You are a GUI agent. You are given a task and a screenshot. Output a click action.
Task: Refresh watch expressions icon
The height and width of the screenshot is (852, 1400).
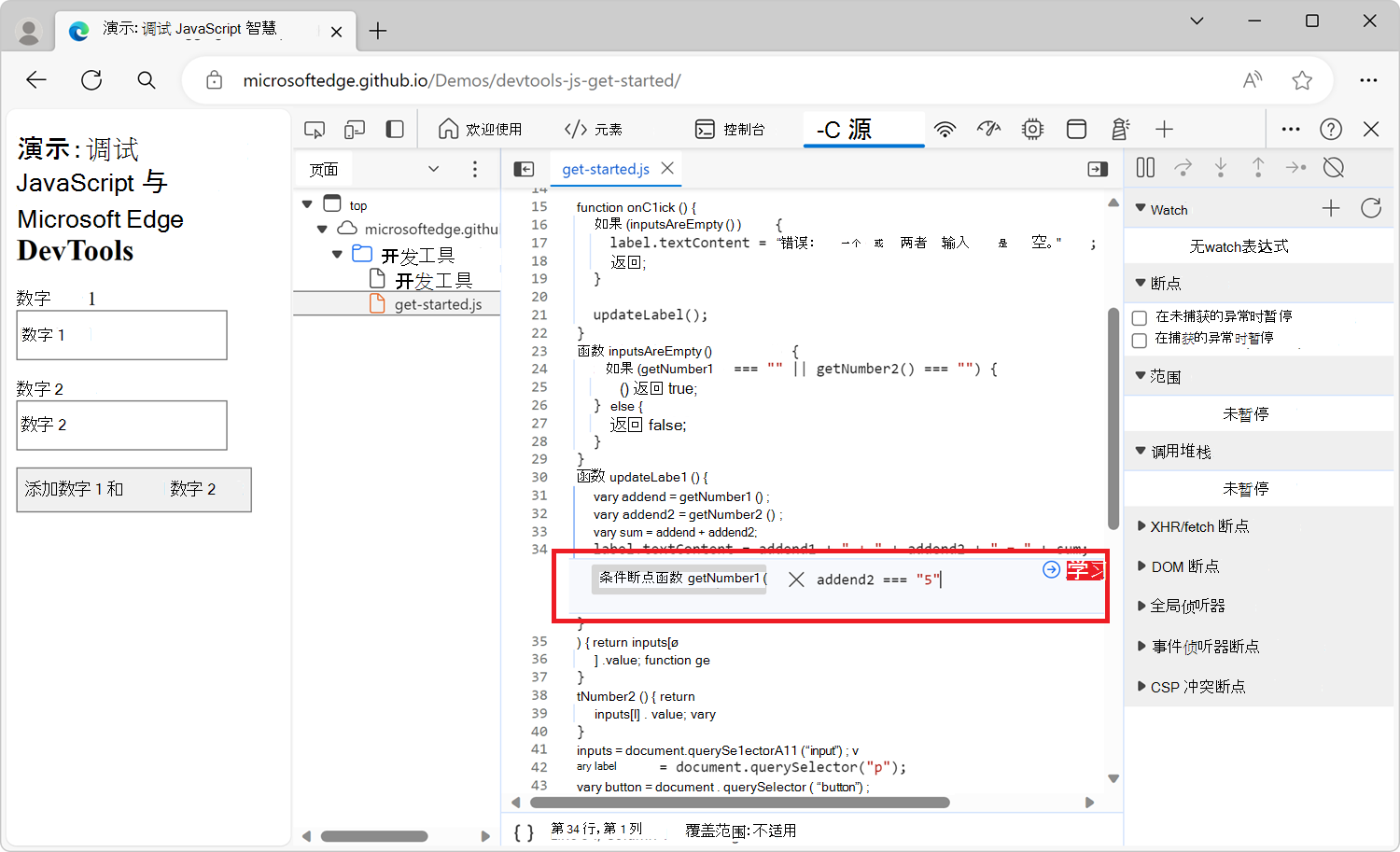click(x=1371, y=208)
